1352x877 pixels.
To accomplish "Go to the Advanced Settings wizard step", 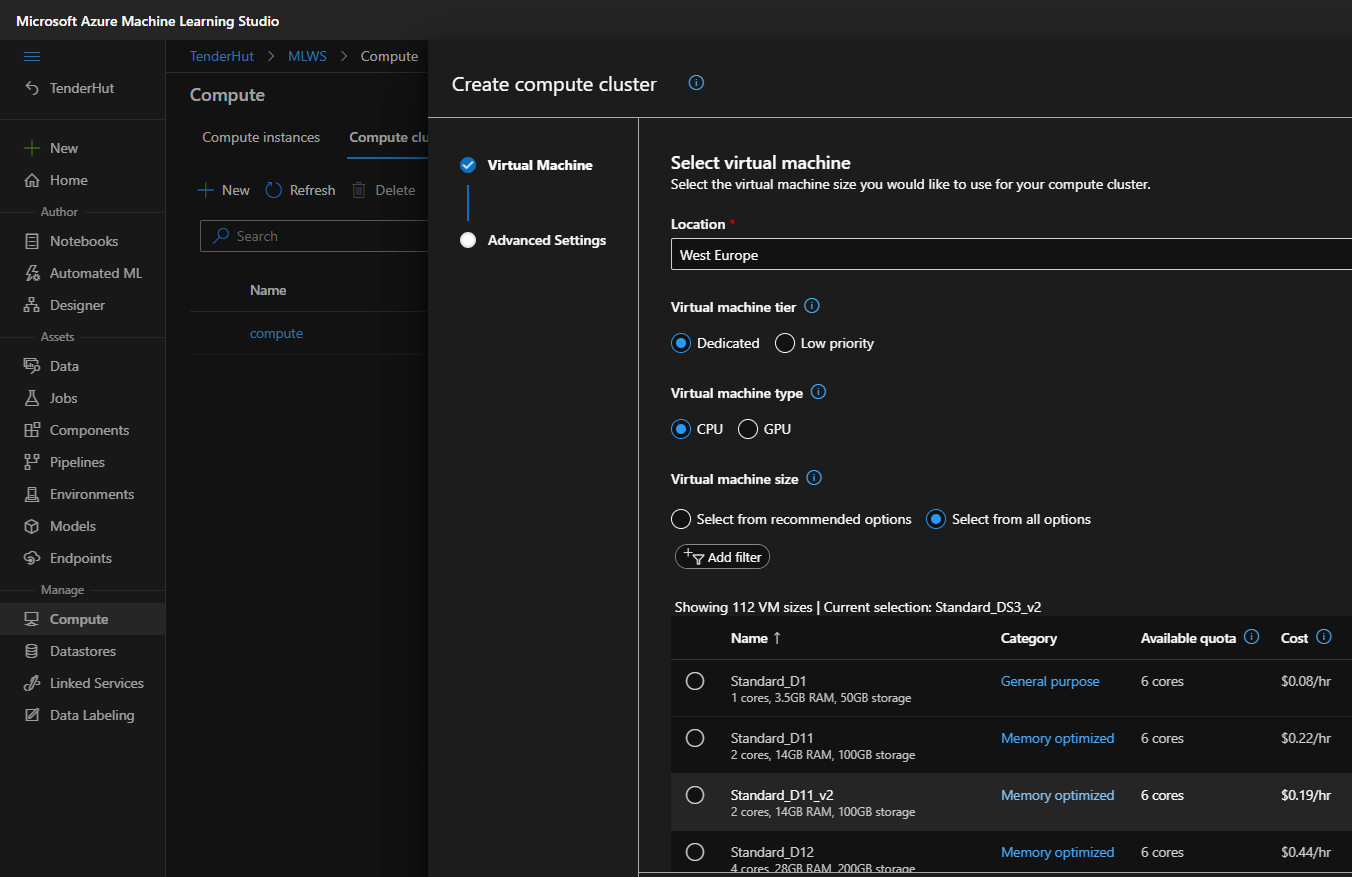I will point(547,240).
